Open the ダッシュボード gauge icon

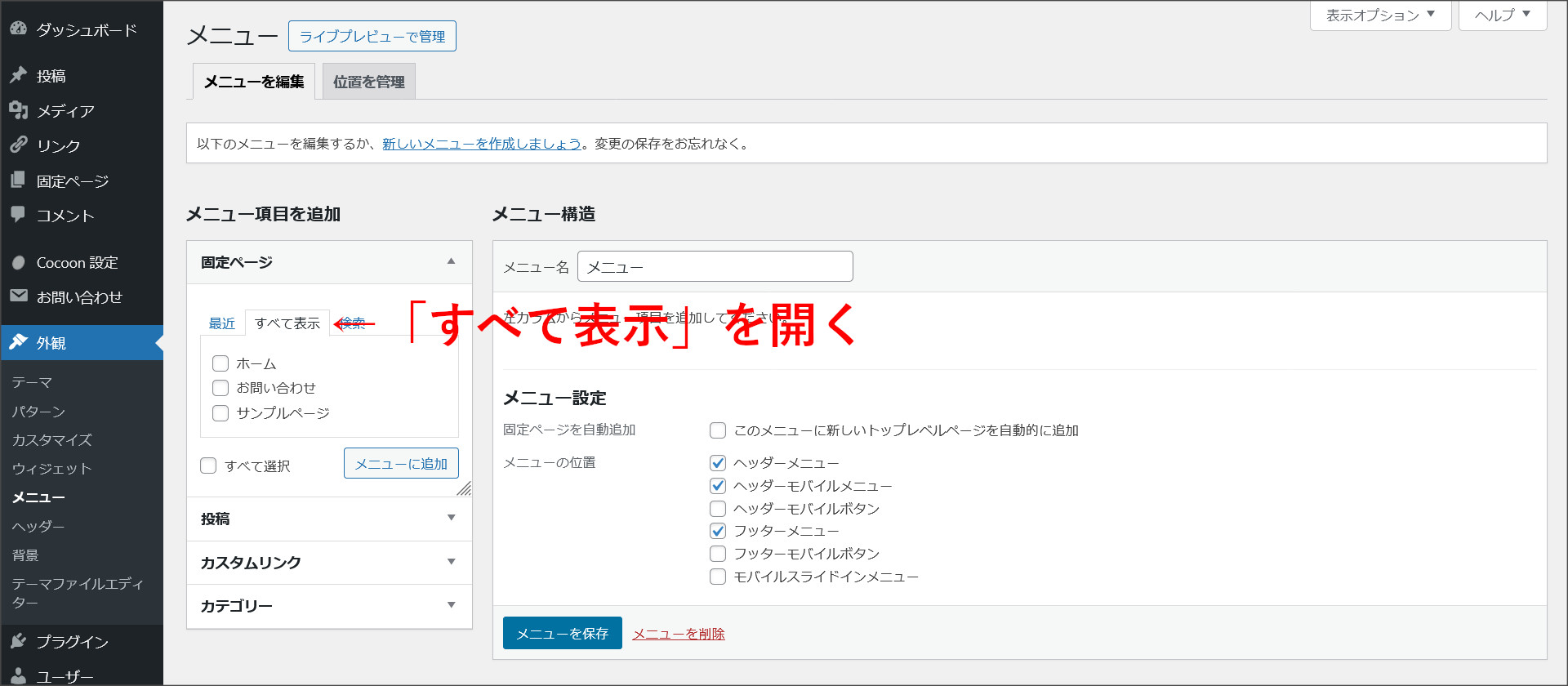point(18,29)
